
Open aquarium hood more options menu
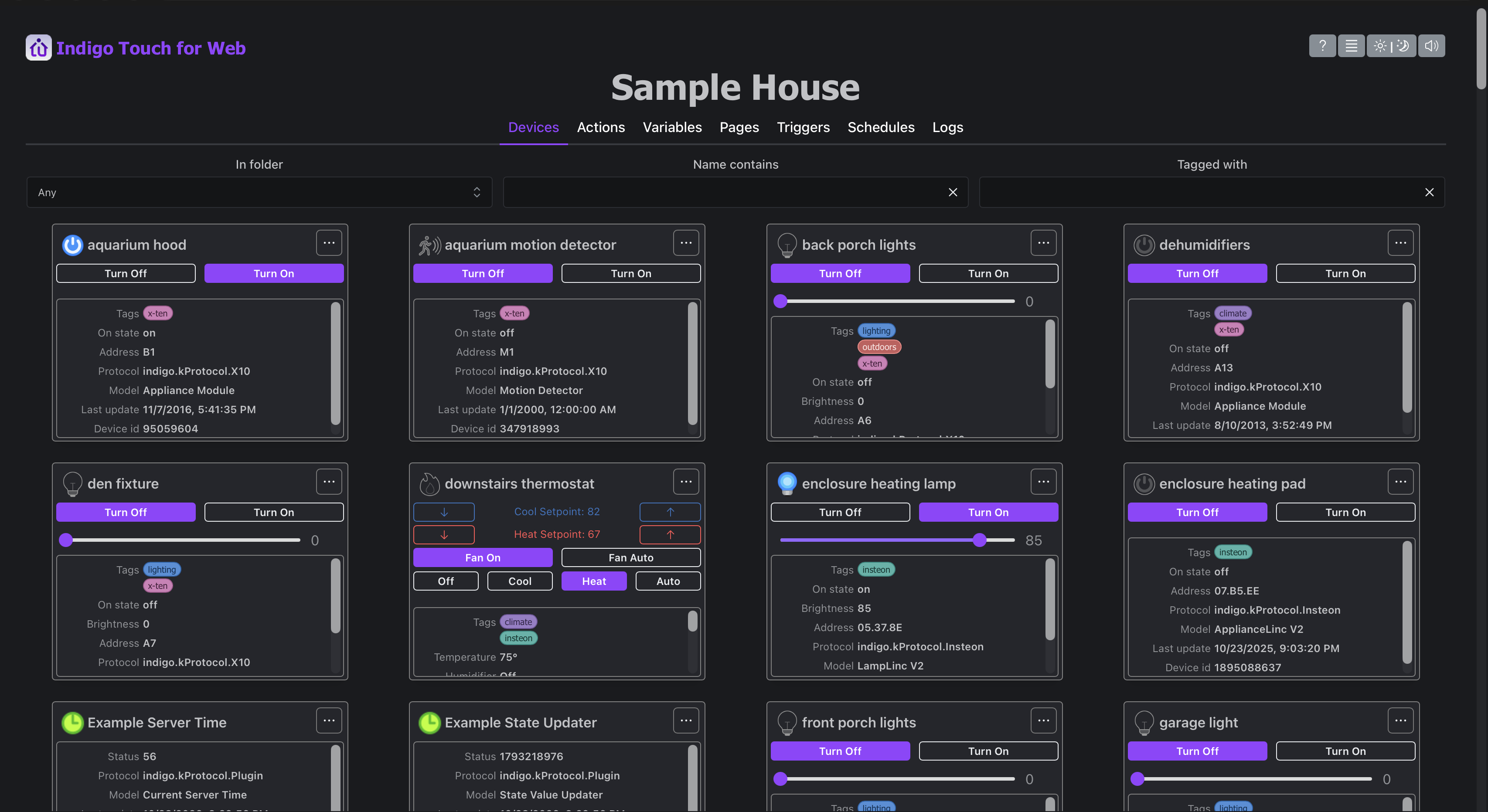(x=329, y=243)
